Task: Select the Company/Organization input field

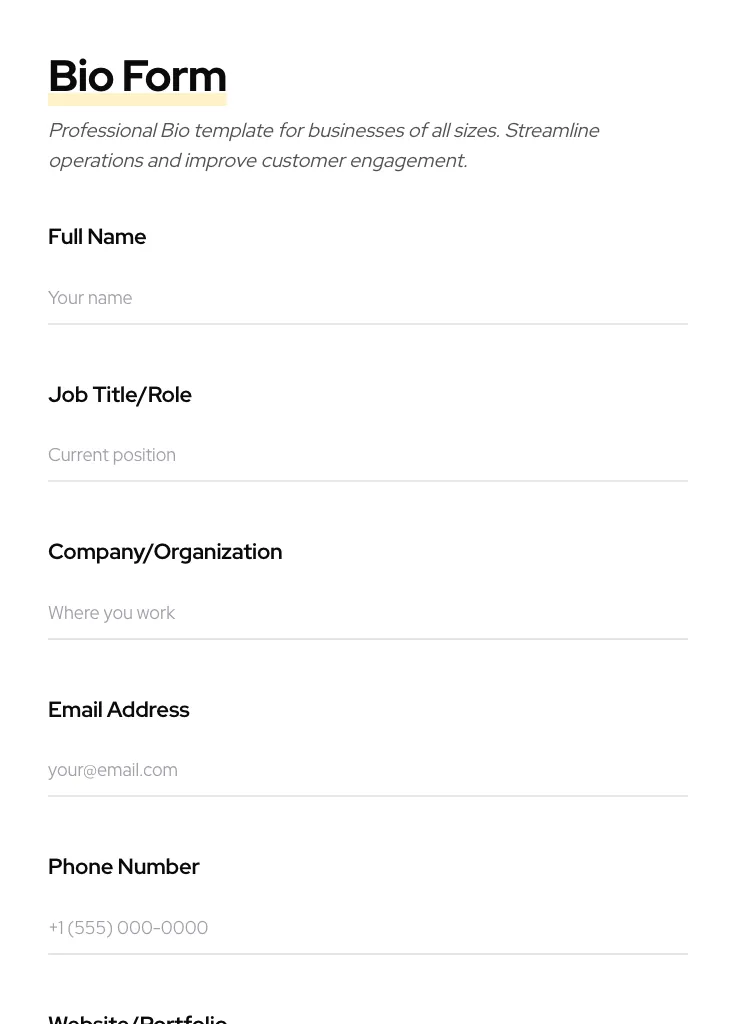Action: [367, 613]
